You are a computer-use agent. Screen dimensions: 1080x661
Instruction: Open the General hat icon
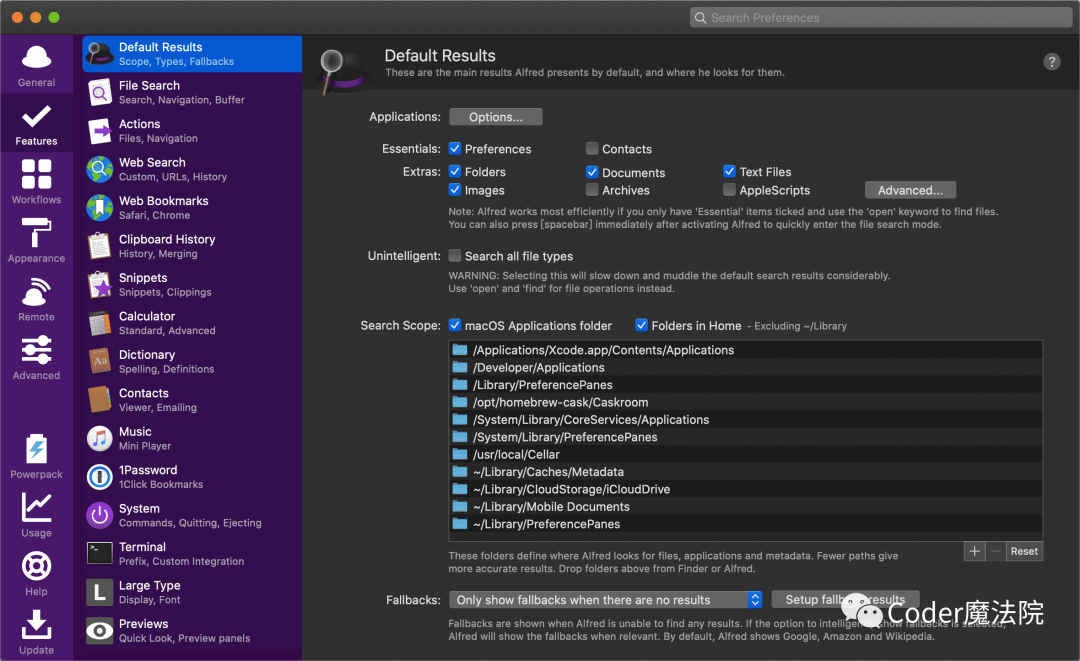click(37, 57)
